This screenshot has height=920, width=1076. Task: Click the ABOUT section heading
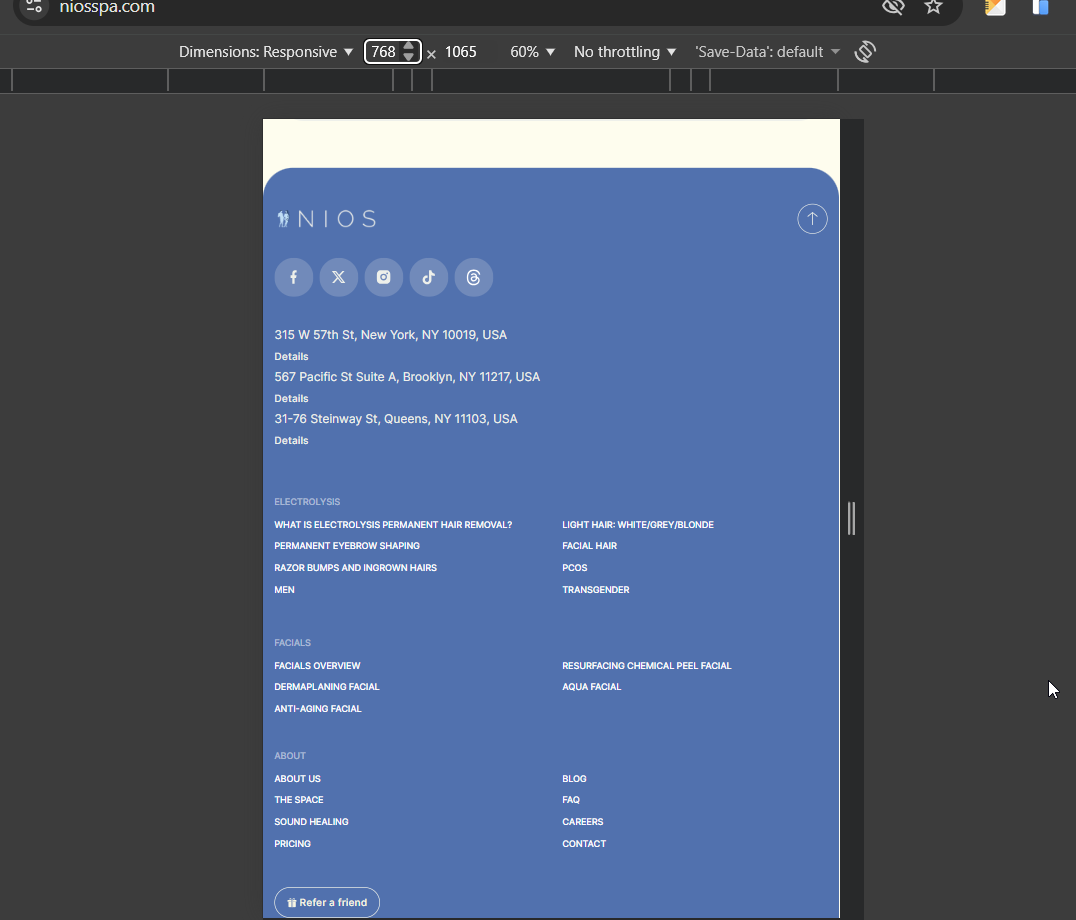pyautogui.click(x=290, y=756)
